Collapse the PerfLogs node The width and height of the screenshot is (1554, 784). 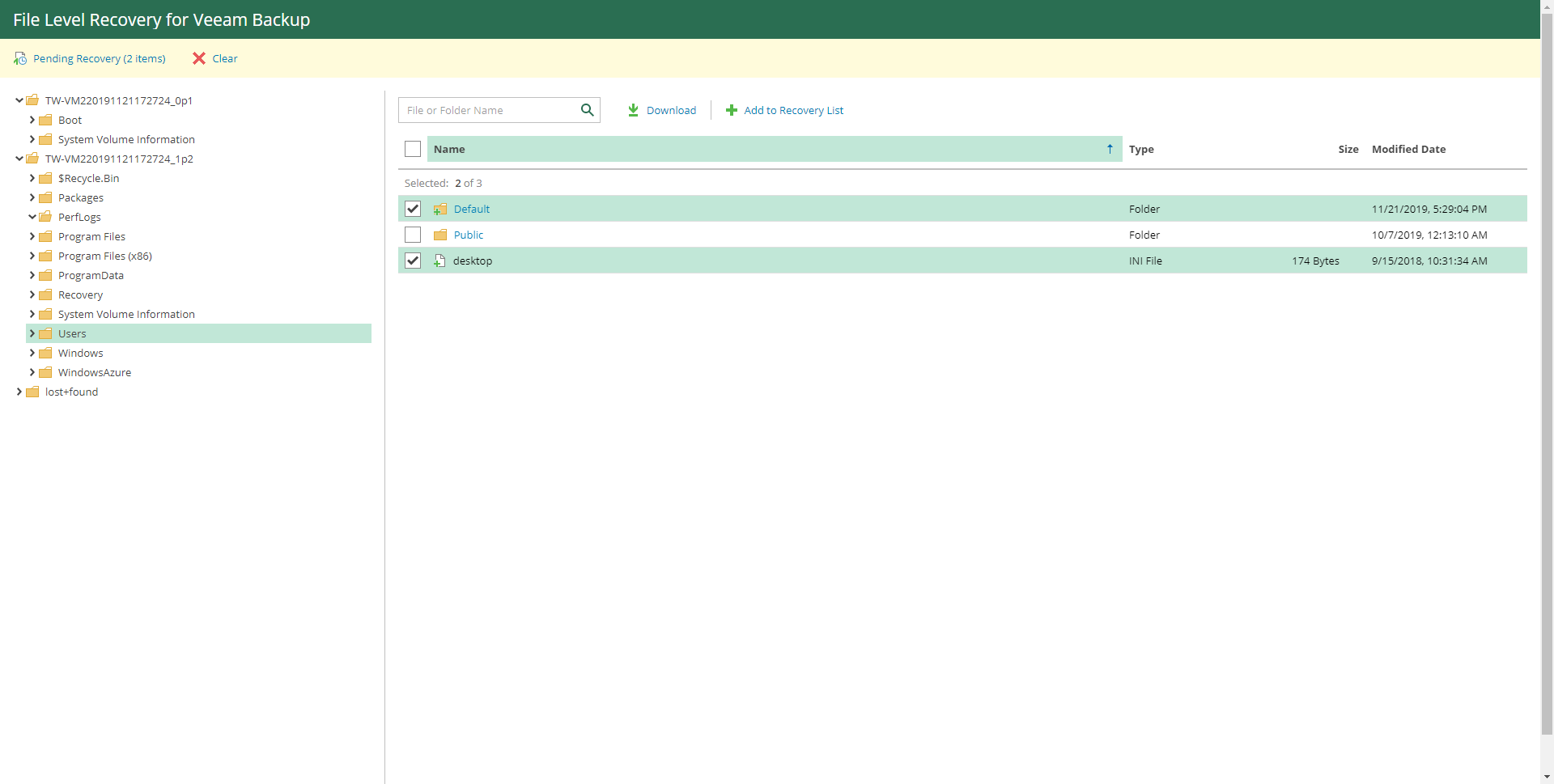(x=32, y=217)
